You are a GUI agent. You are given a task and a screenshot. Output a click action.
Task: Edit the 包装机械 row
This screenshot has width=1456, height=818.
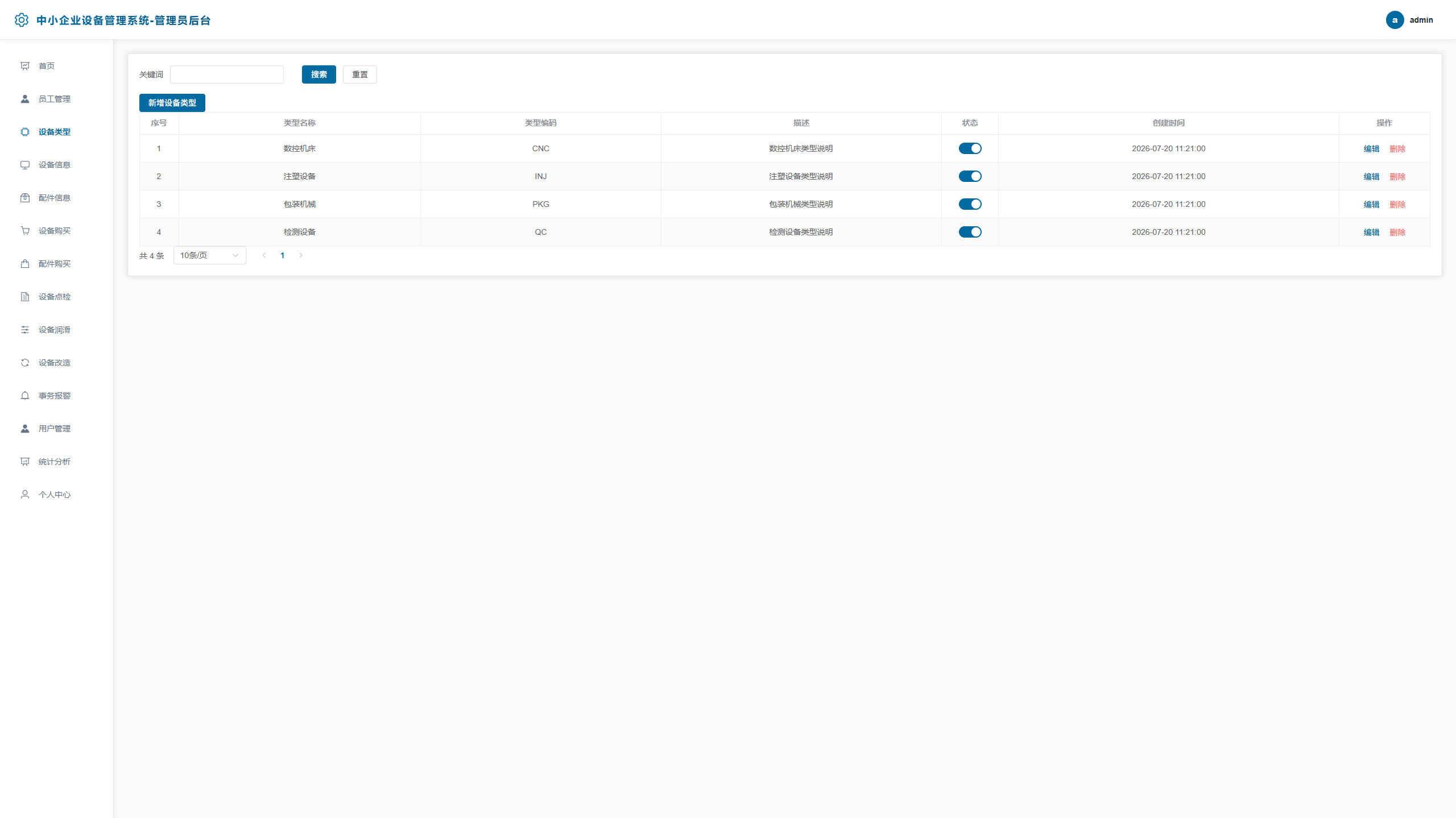[1371, 205]
